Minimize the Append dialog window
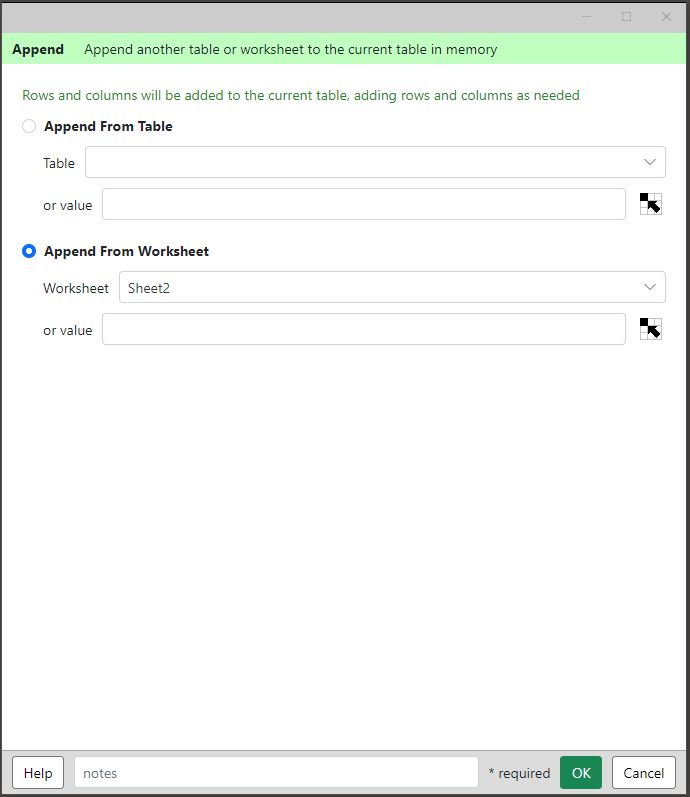This screenshot has height=797, width=690. pyautogui.click(x=586, y=17)
